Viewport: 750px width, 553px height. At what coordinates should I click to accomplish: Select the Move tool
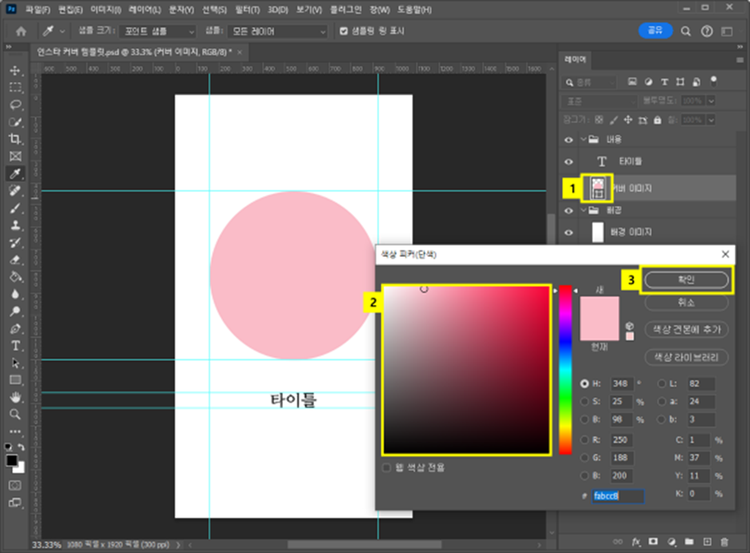pyautogui.click(x=15, y=70)
